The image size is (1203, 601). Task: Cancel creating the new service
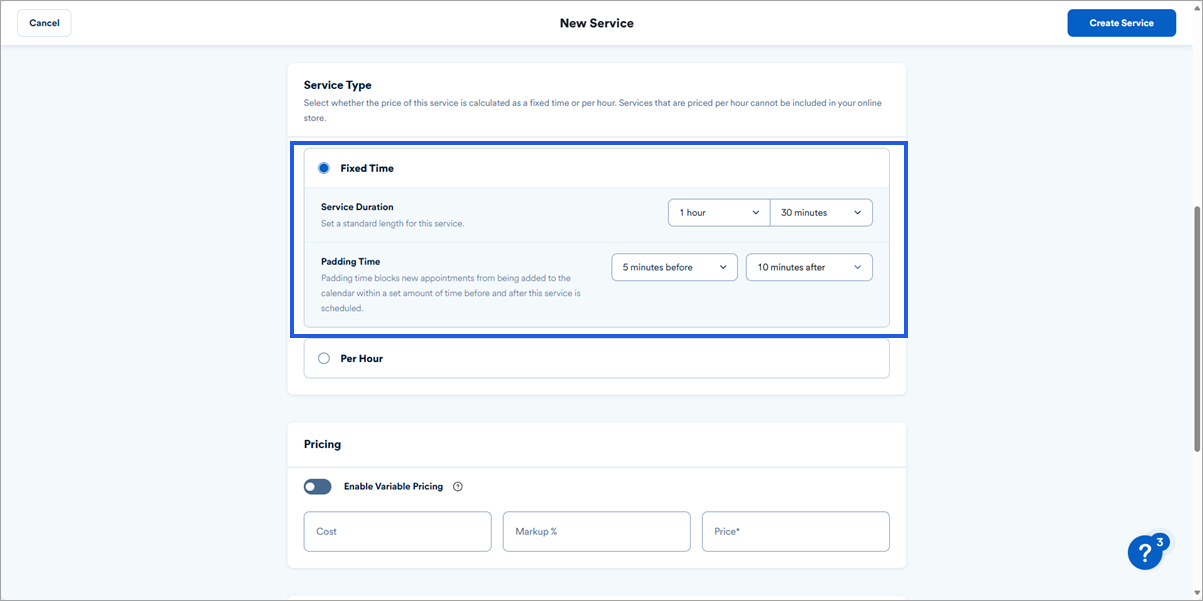[44, 22]
